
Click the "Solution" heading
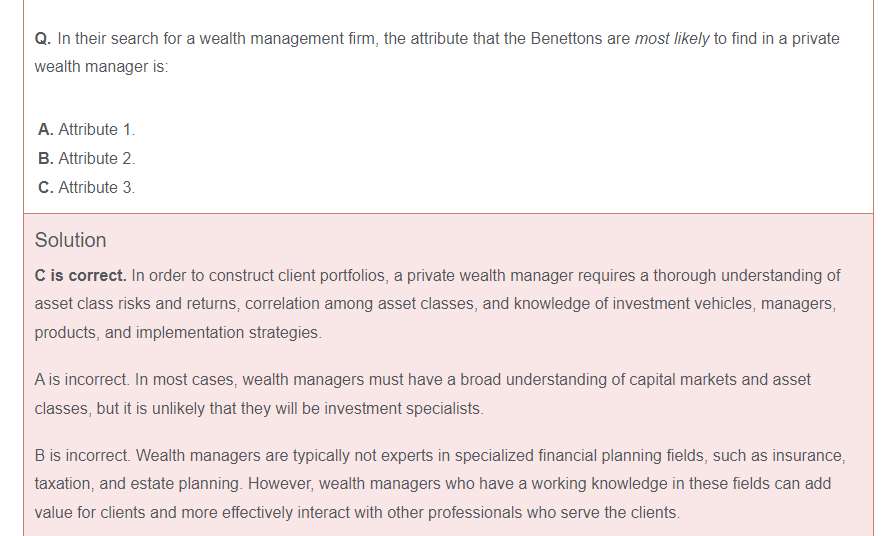(x=70, y=240)
